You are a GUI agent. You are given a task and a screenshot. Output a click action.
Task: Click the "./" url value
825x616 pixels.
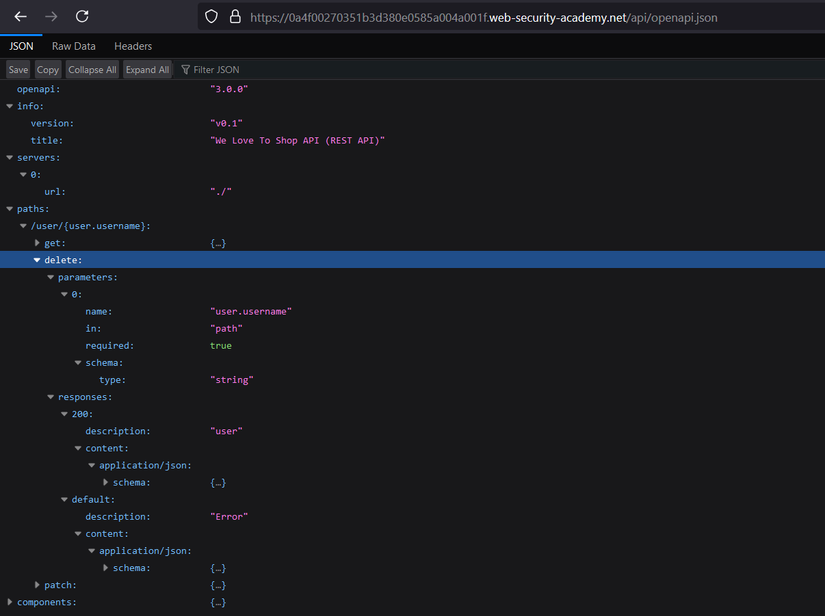pyautogui.click(x=221, y=191)
